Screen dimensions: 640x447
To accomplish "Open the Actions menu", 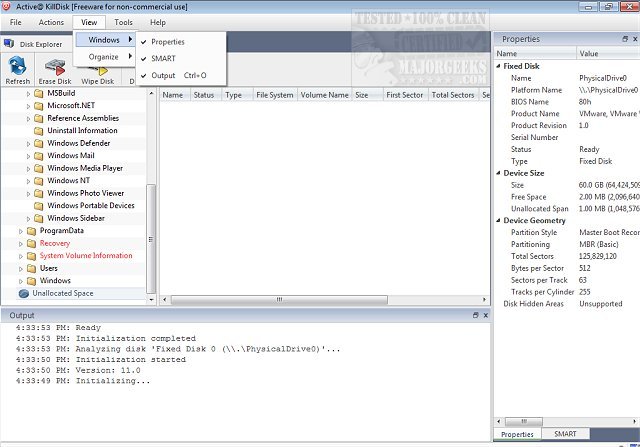I will 51,22.
